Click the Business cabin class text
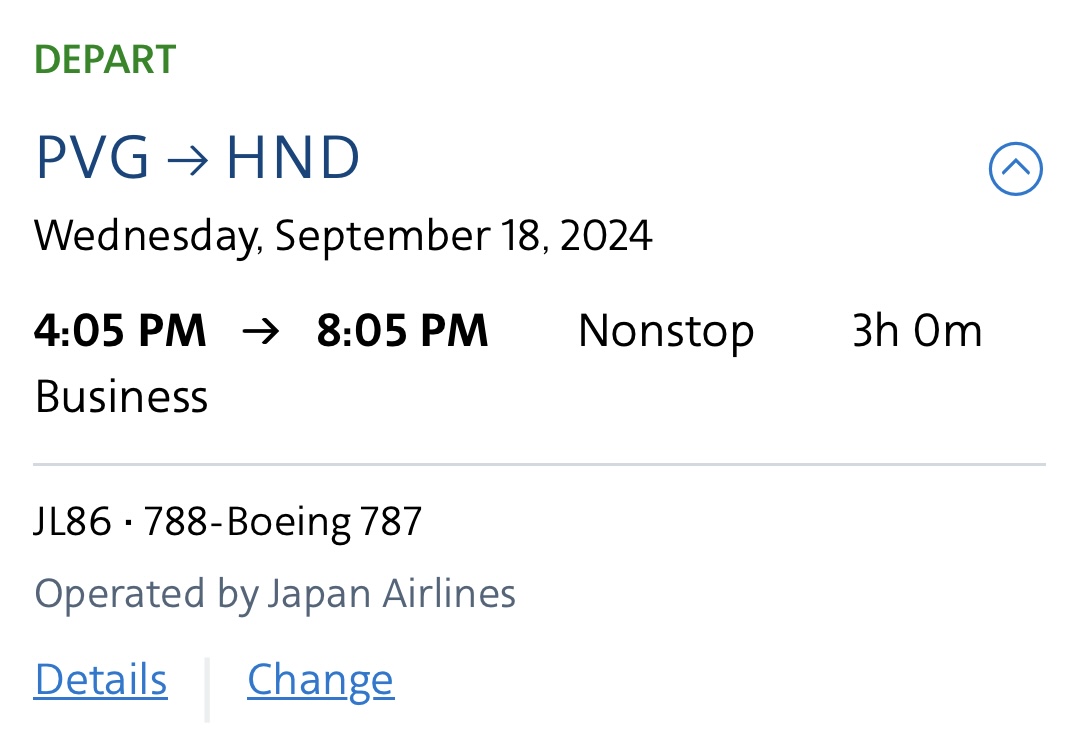 click(x=121, y=397)
